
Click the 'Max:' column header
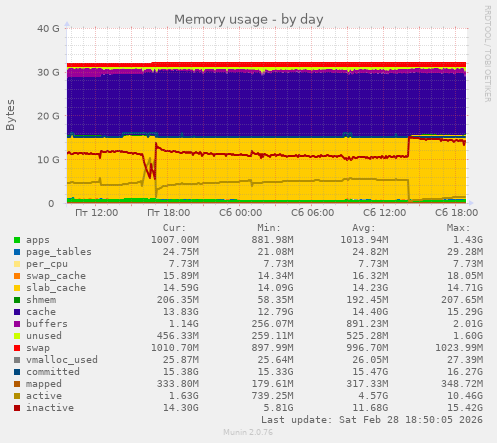458,228
